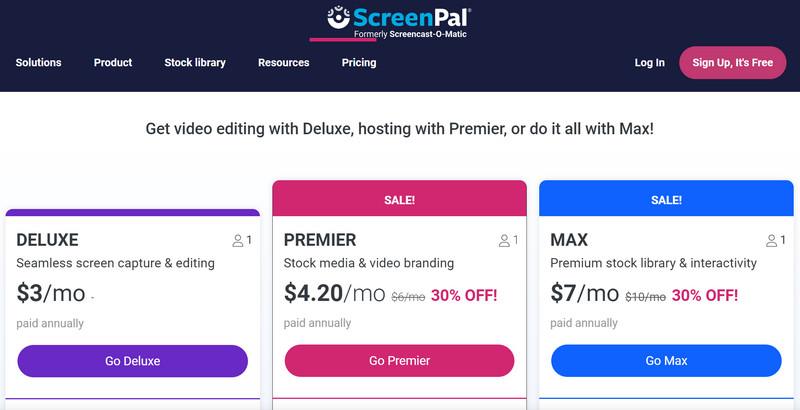Expand the Stock library menu

pyautogui.click(x=195, y=62)
